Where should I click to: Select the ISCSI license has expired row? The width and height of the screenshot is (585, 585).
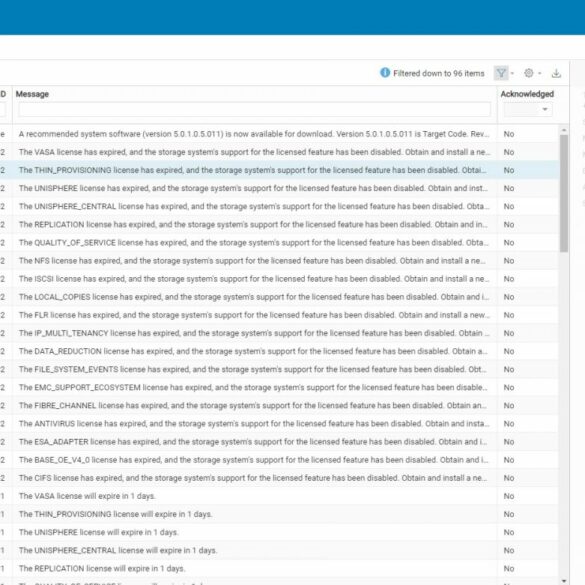(279, 279)
